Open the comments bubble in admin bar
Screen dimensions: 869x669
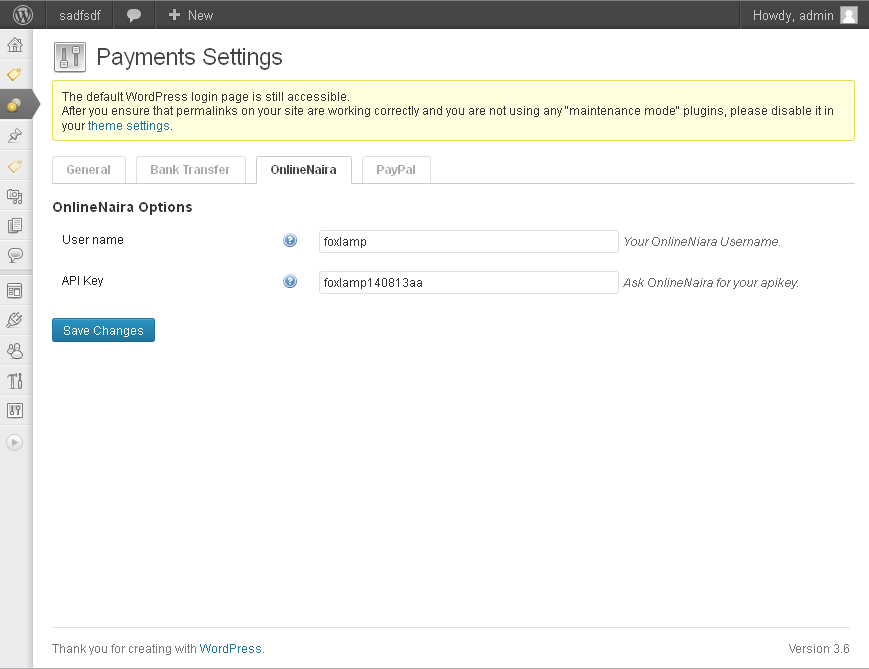pos(134,15)
